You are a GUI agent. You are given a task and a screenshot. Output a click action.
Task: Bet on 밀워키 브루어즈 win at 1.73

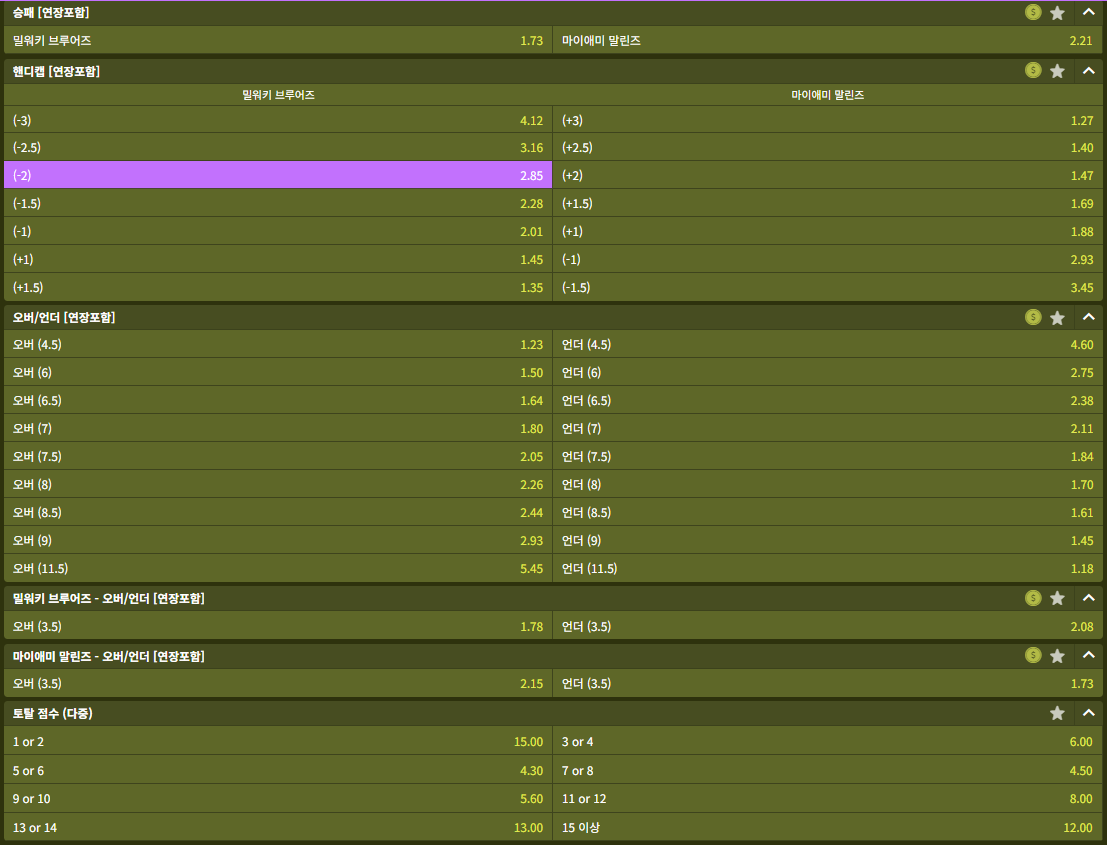[x=278, y=40]
